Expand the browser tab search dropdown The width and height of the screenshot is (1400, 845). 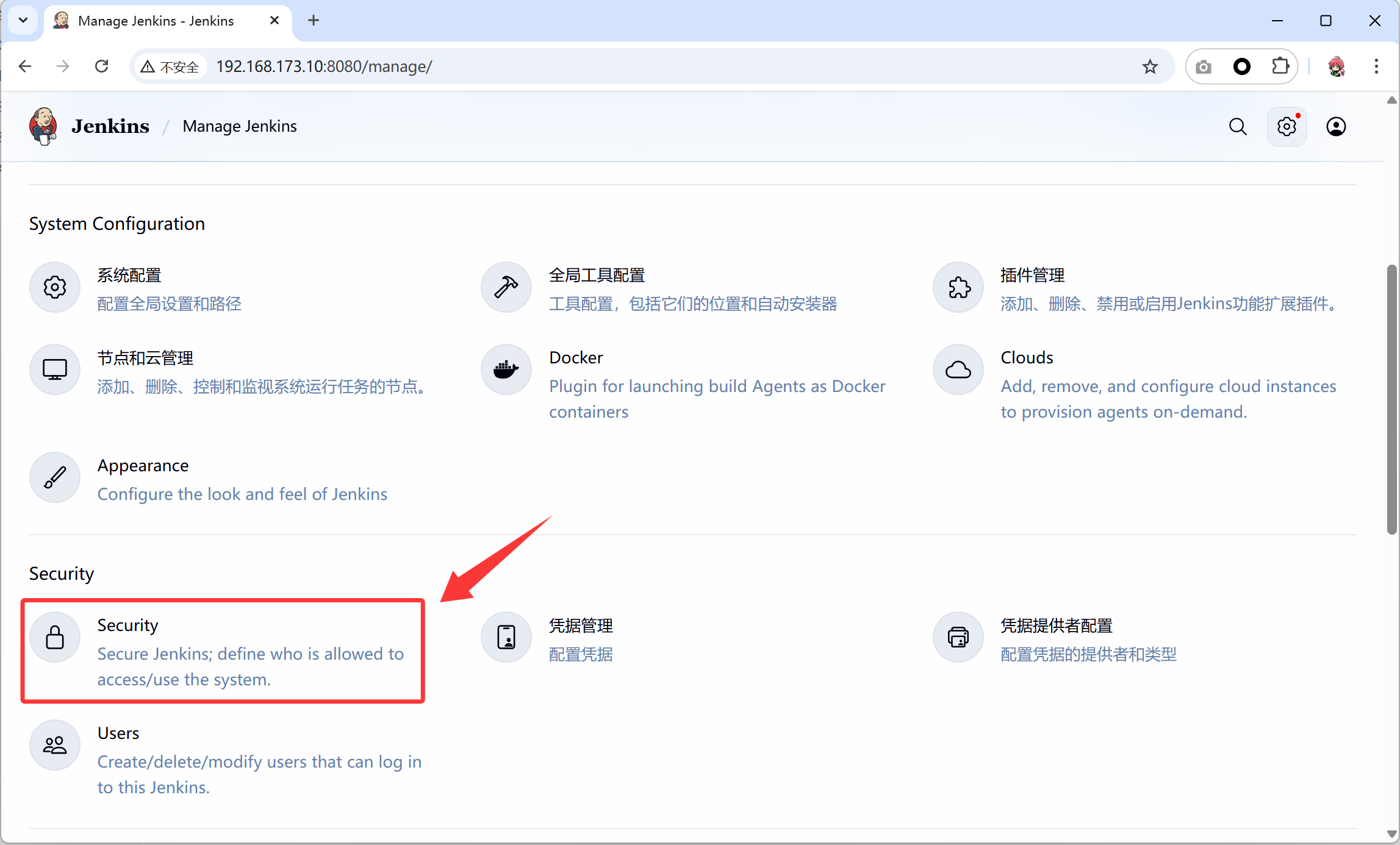23,20
